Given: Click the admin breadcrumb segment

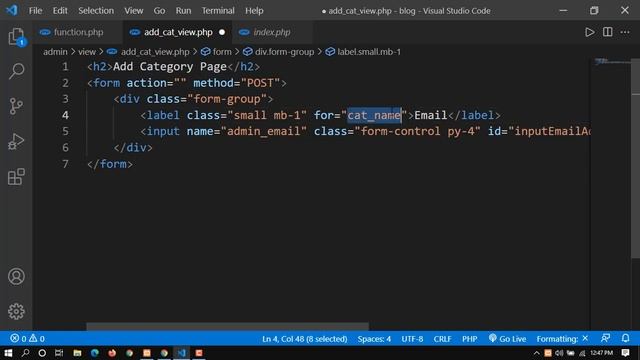Looking at the screenshot, I should [55, 52].
